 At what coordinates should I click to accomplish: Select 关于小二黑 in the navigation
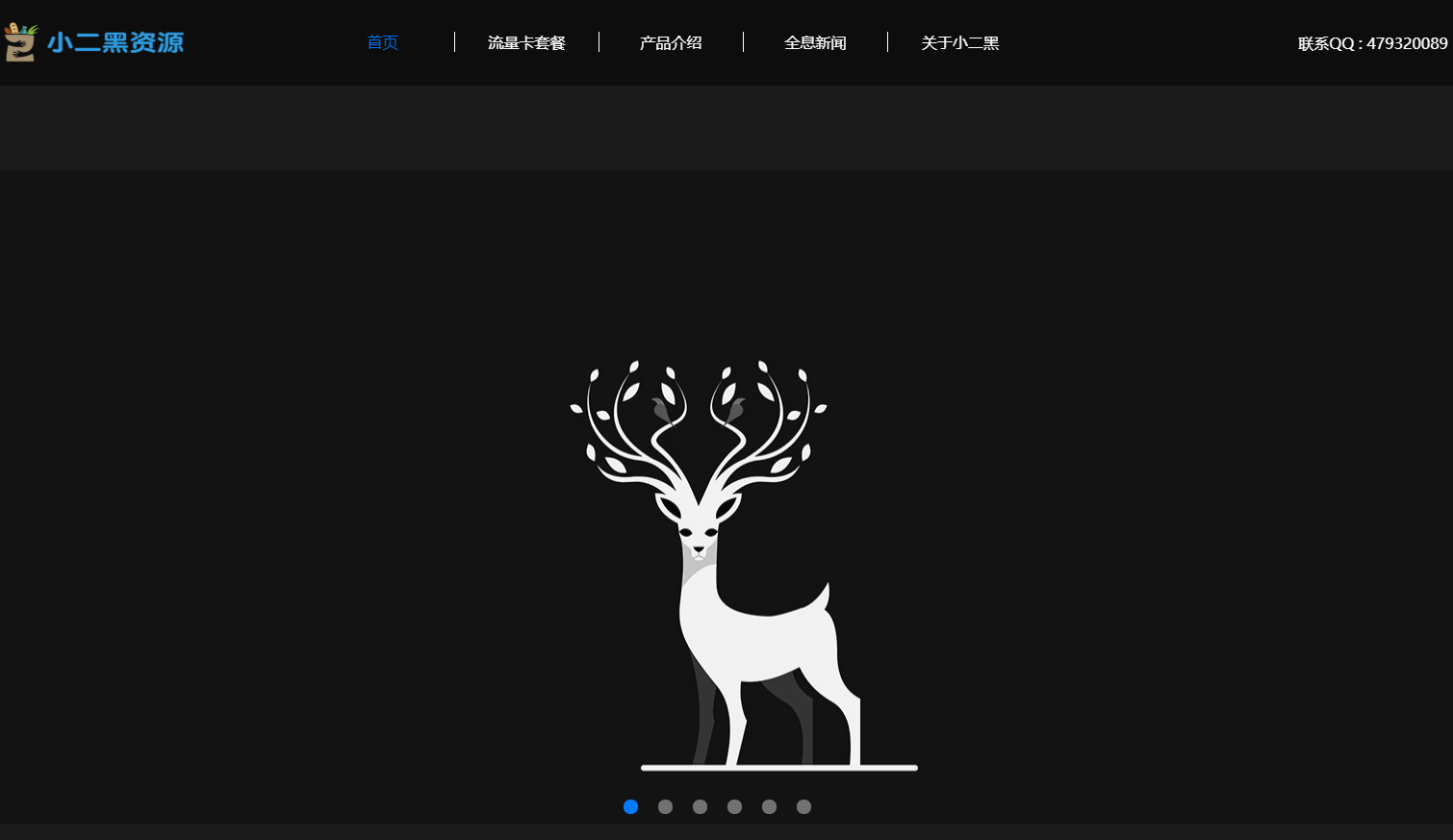tap(959, 42)
